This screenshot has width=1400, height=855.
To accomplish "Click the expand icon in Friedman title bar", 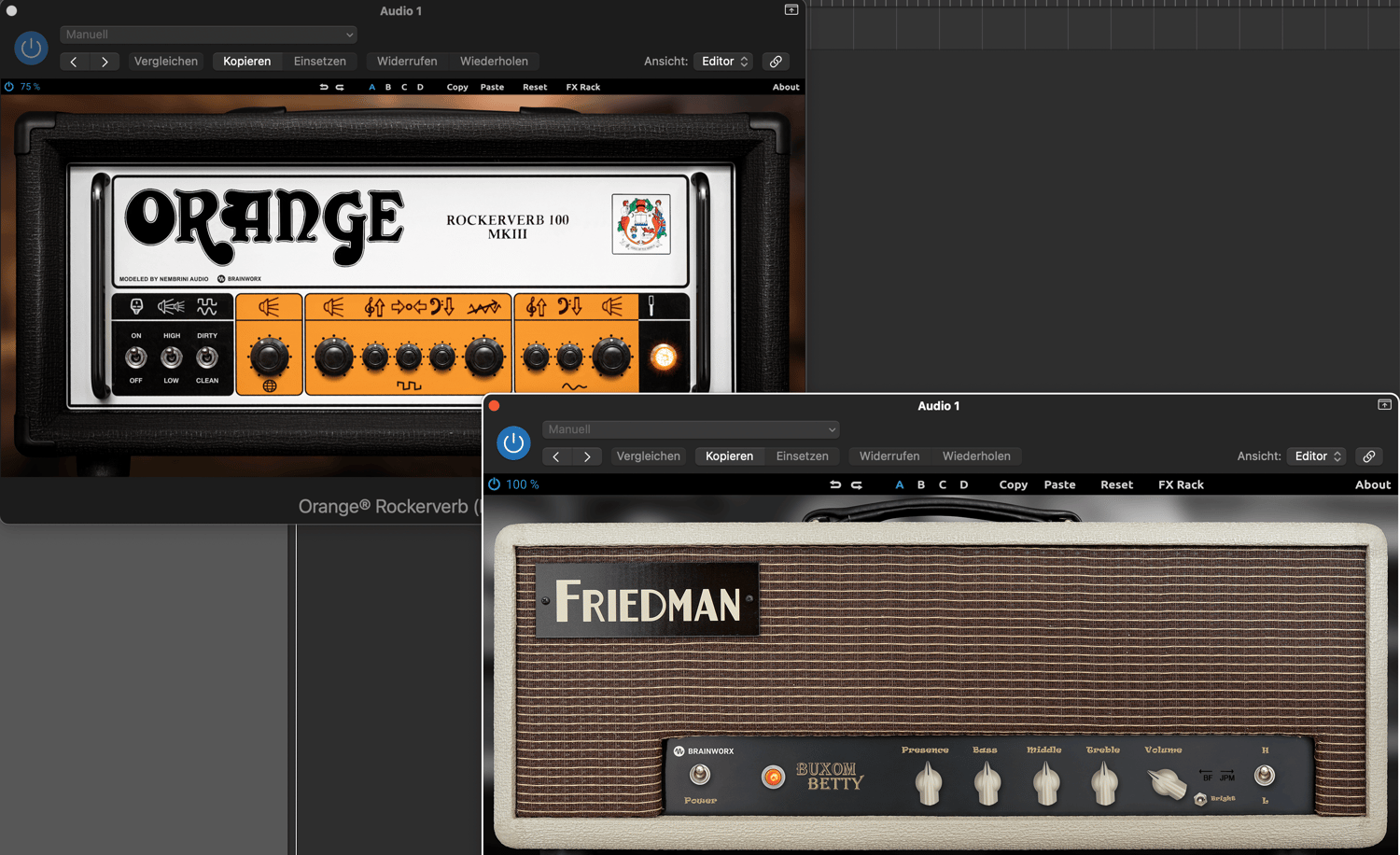I will (x=1384, y=405).
